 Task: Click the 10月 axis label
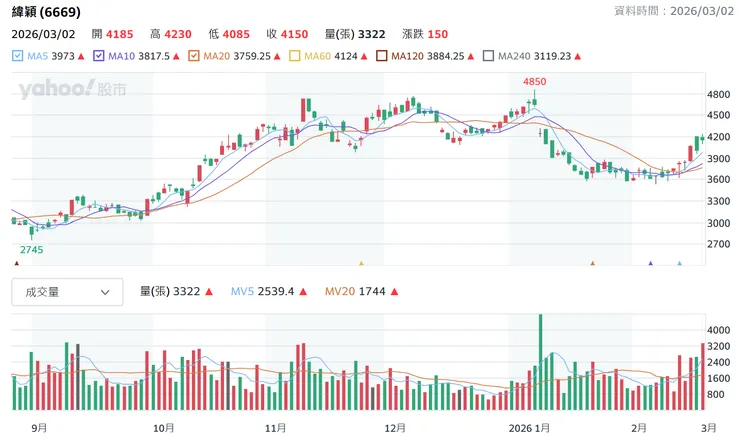[163, 428]
